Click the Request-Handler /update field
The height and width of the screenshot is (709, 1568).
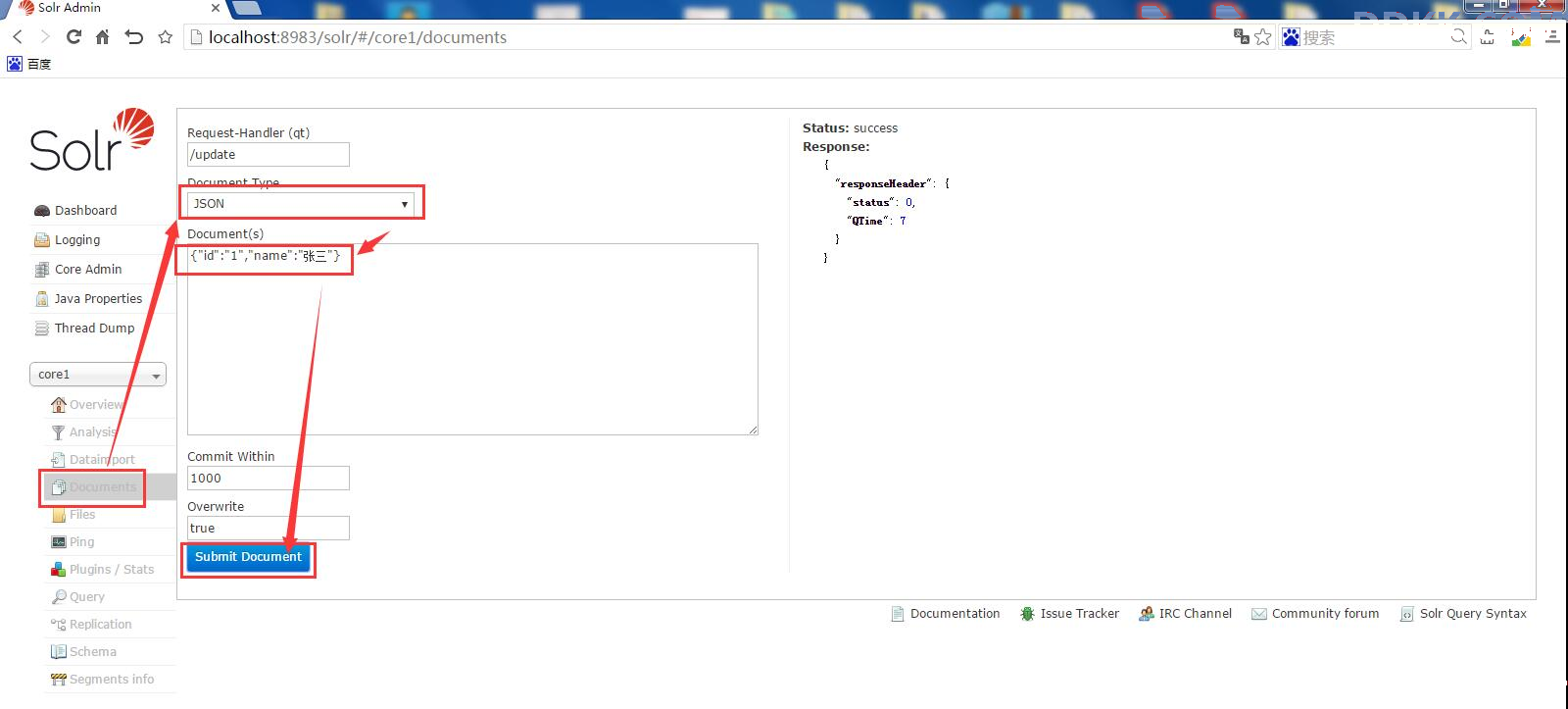(x=269, y=154)
